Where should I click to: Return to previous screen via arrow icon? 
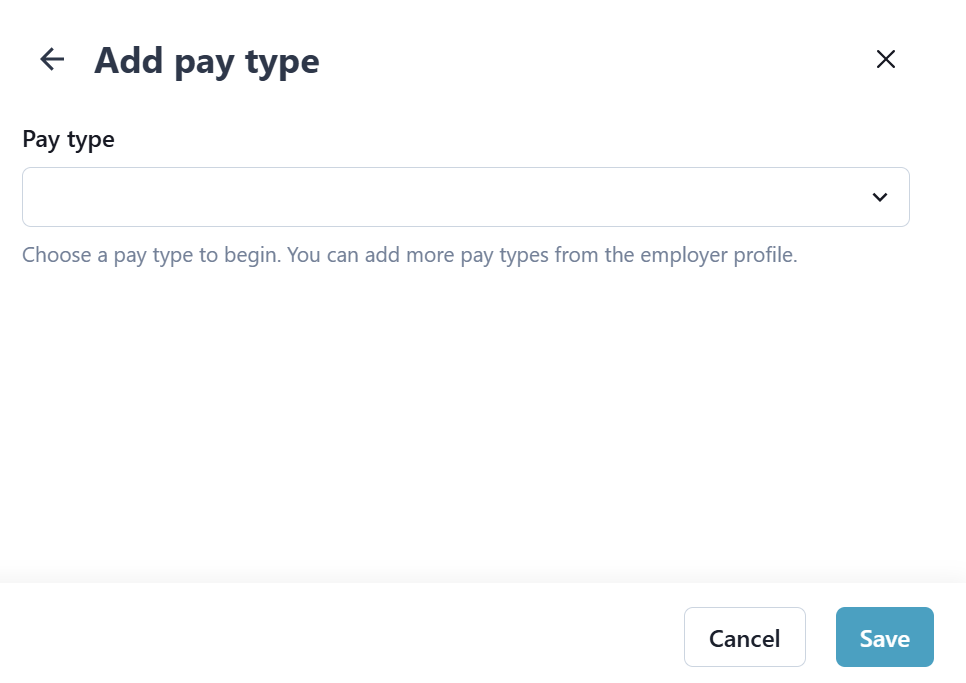[x=52, y=60]
